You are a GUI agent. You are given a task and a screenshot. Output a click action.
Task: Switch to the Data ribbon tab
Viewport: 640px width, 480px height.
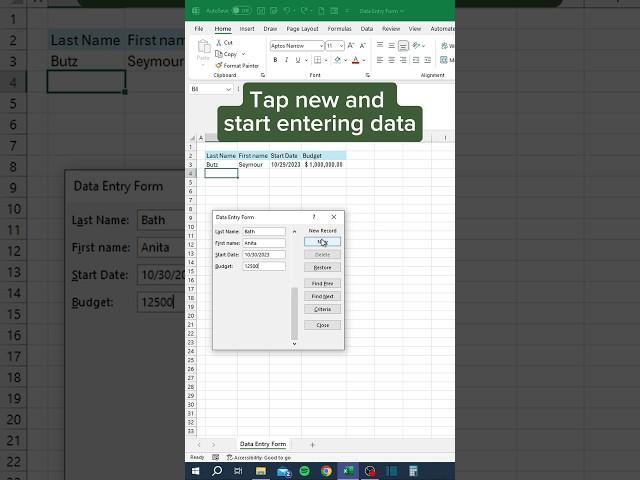coord(367,29)
